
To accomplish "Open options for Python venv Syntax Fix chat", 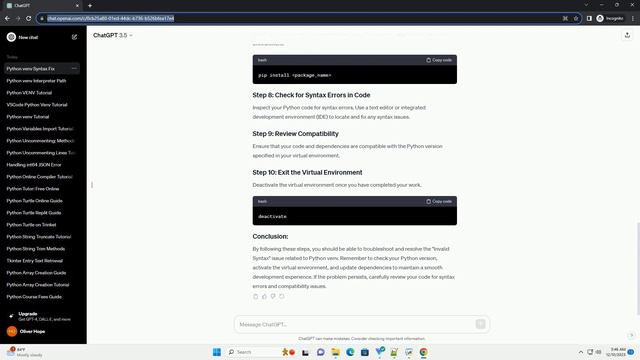I will (x=74, y=69).
